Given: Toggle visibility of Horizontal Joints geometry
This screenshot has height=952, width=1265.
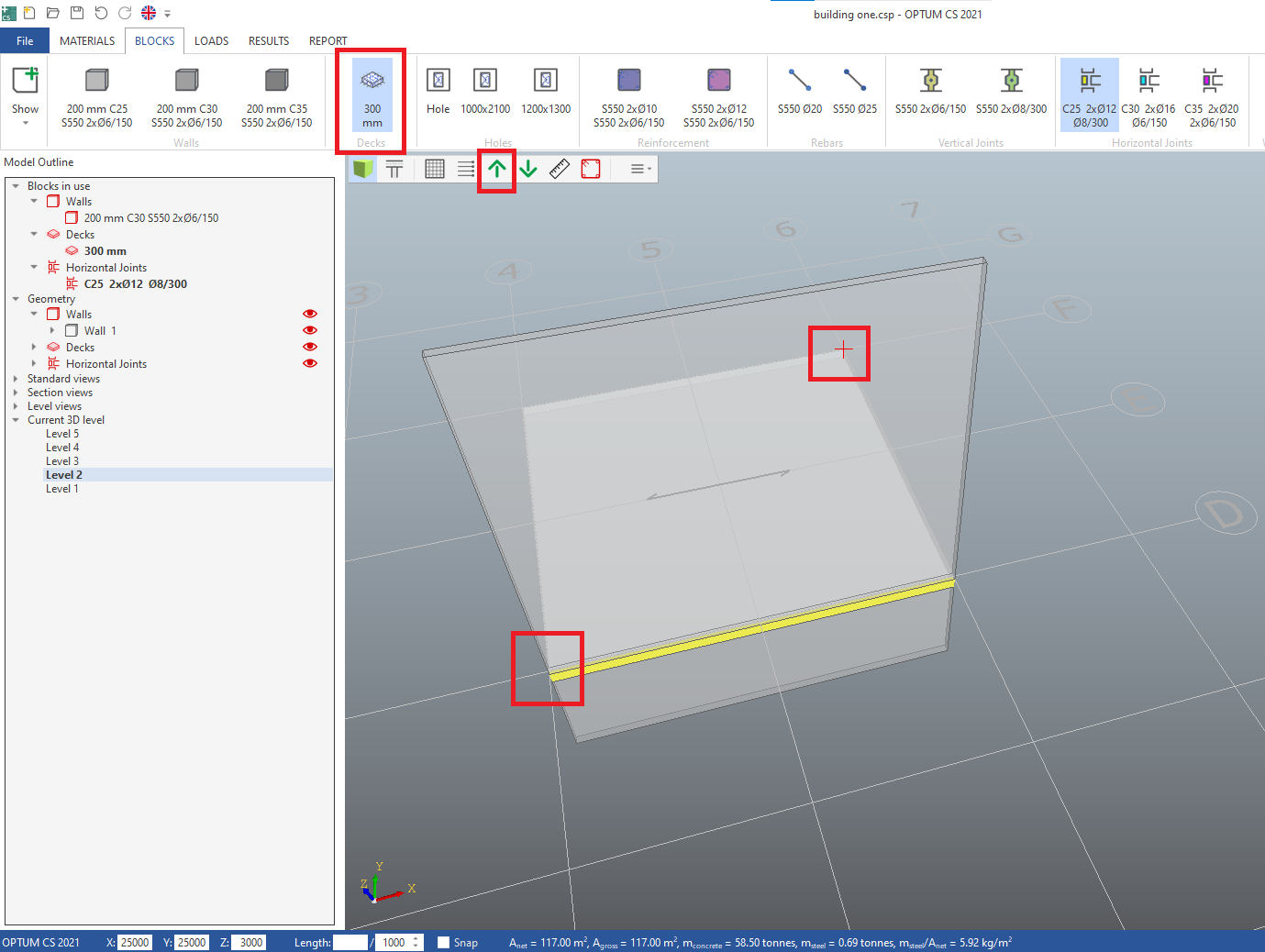Looking at the screenshot, I should (310, 363).
